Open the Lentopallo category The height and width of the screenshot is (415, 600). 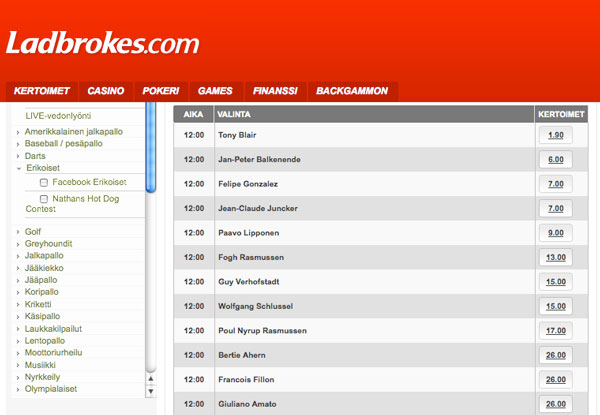[45, 341]
